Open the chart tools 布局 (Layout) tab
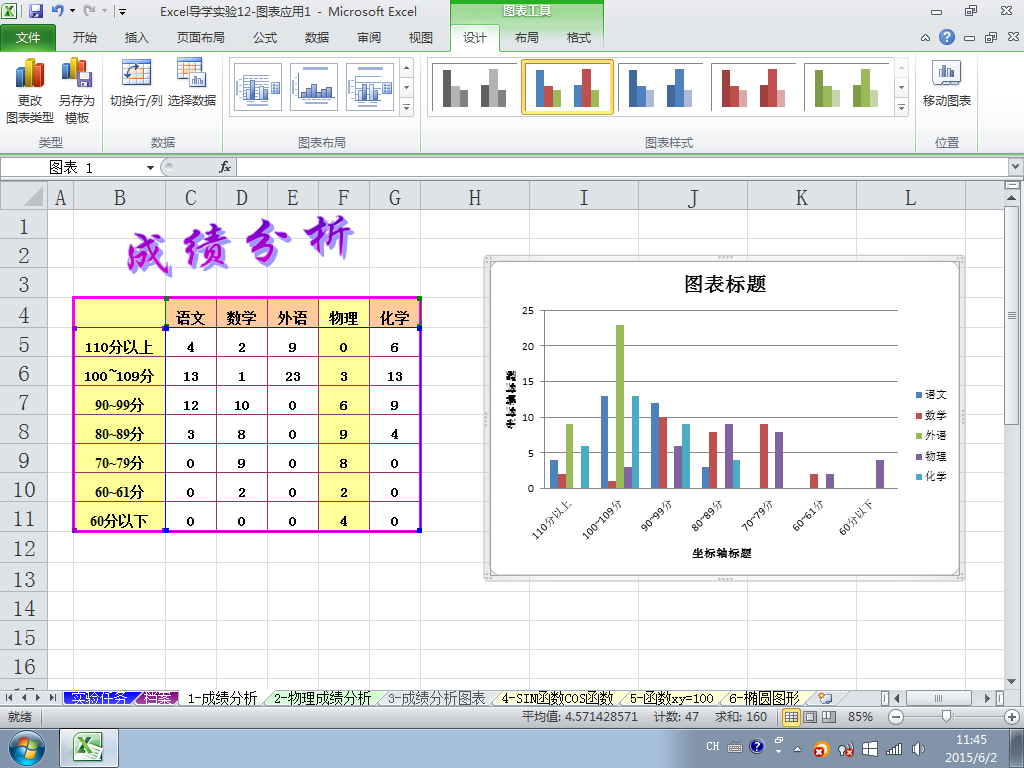This screenshot has height=768, width=1024. 526,38
